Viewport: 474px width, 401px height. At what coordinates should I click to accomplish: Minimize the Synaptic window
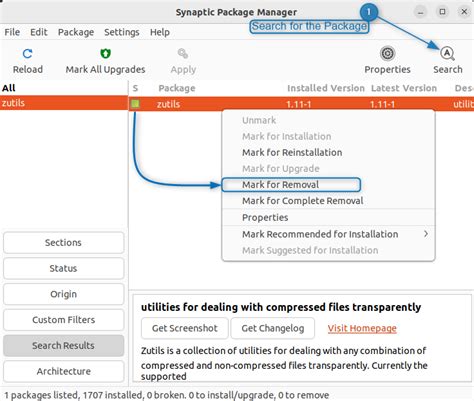coord(421,12)
